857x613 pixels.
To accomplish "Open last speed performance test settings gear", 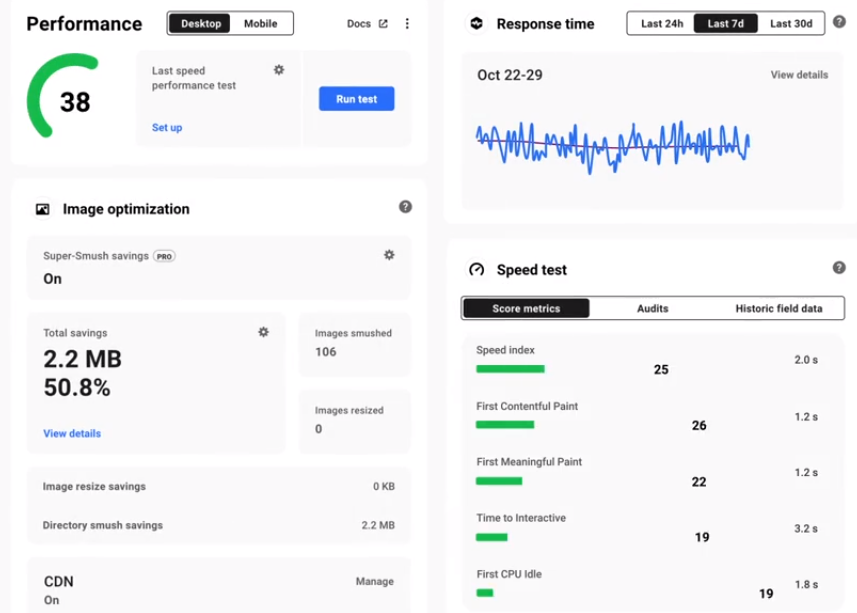I will pos(279,70).
